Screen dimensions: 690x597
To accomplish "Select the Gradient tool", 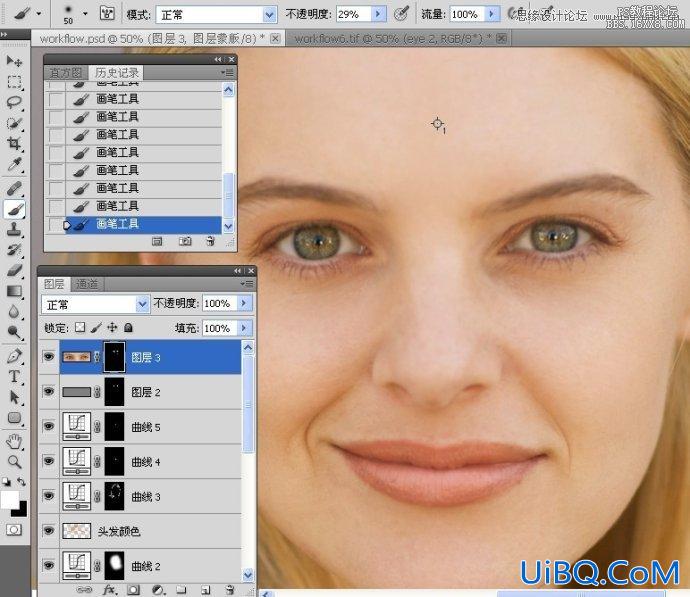I will (x=14, y=291).
